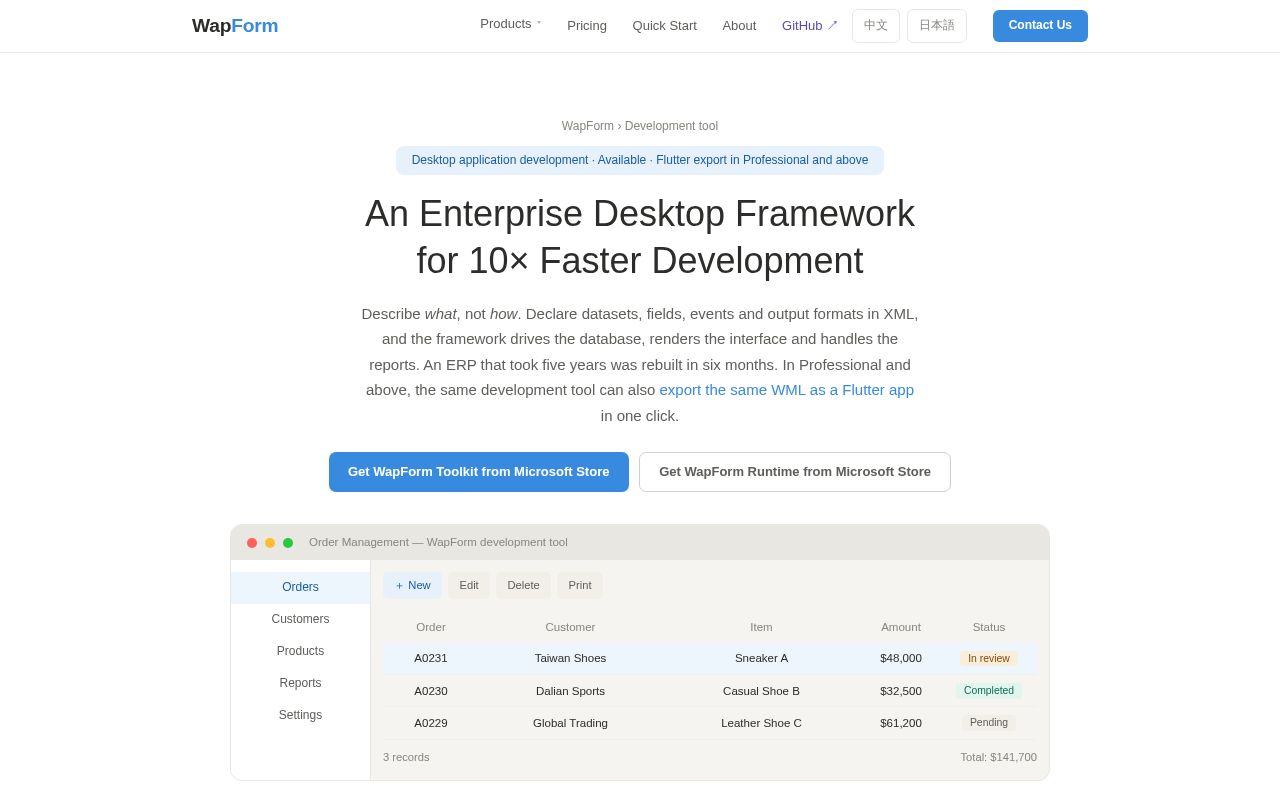1280x800 pixels.
Task: Click the $61,200 amount cell
Action: pyautogui.click(x=901, y=723)
